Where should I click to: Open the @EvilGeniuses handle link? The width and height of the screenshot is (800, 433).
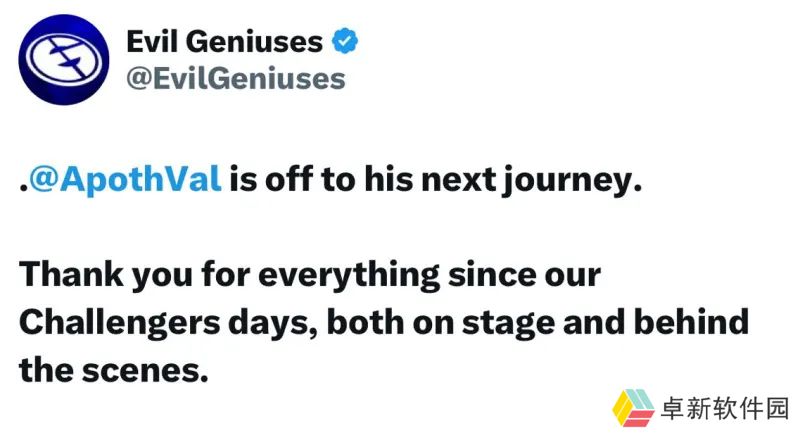tap(236, 79)
